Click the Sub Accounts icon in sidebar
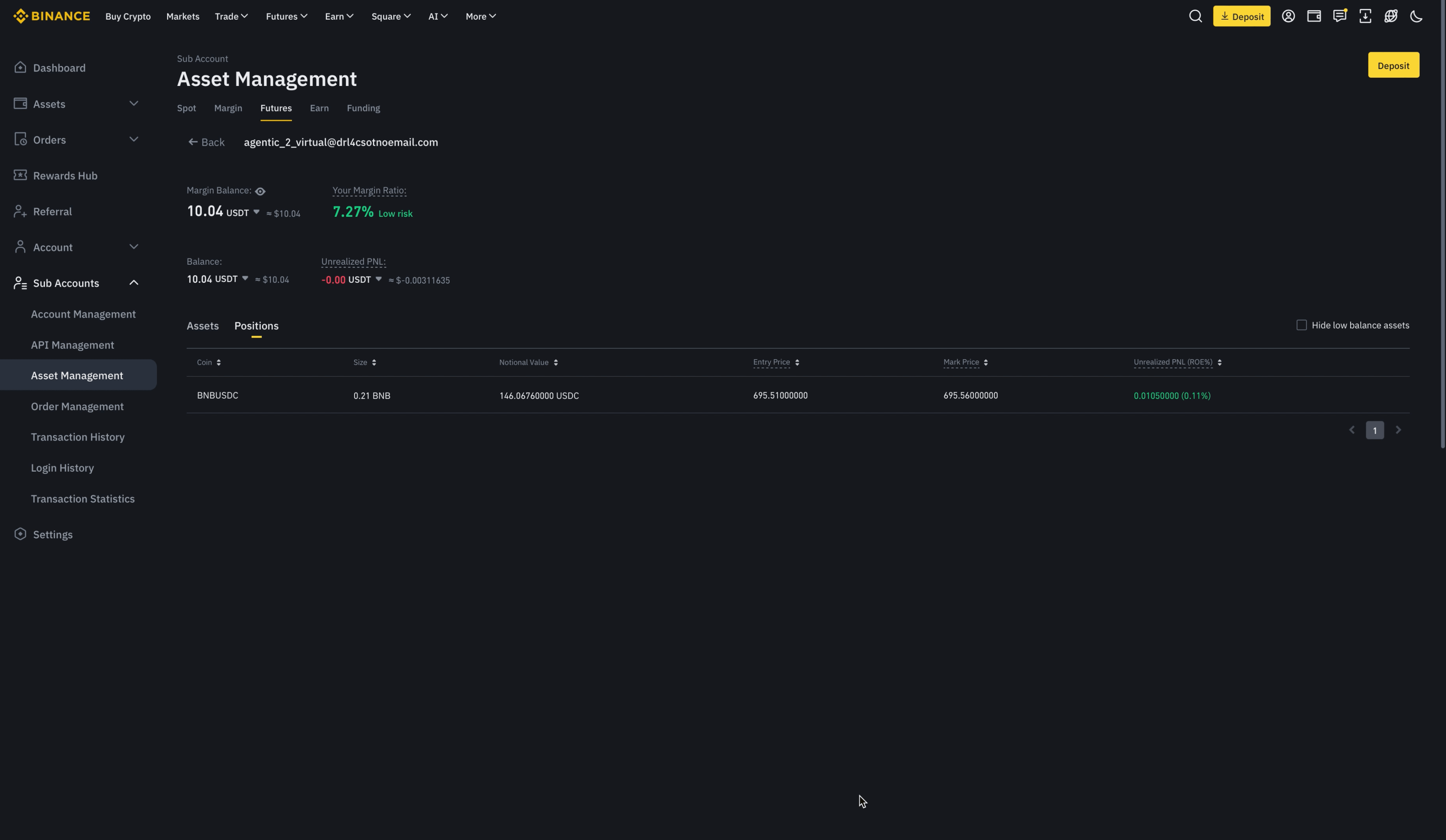 [x=20, y=283]
